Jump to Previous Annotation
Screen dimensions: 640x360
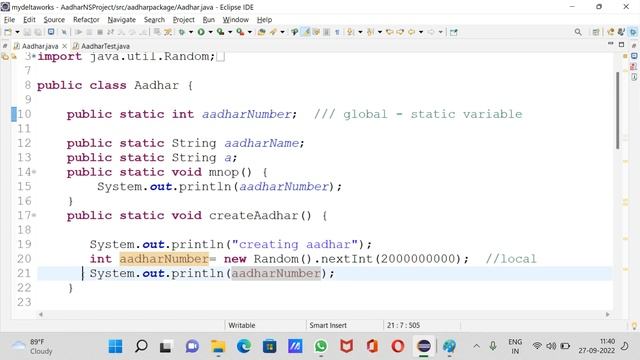coord(370,32)
